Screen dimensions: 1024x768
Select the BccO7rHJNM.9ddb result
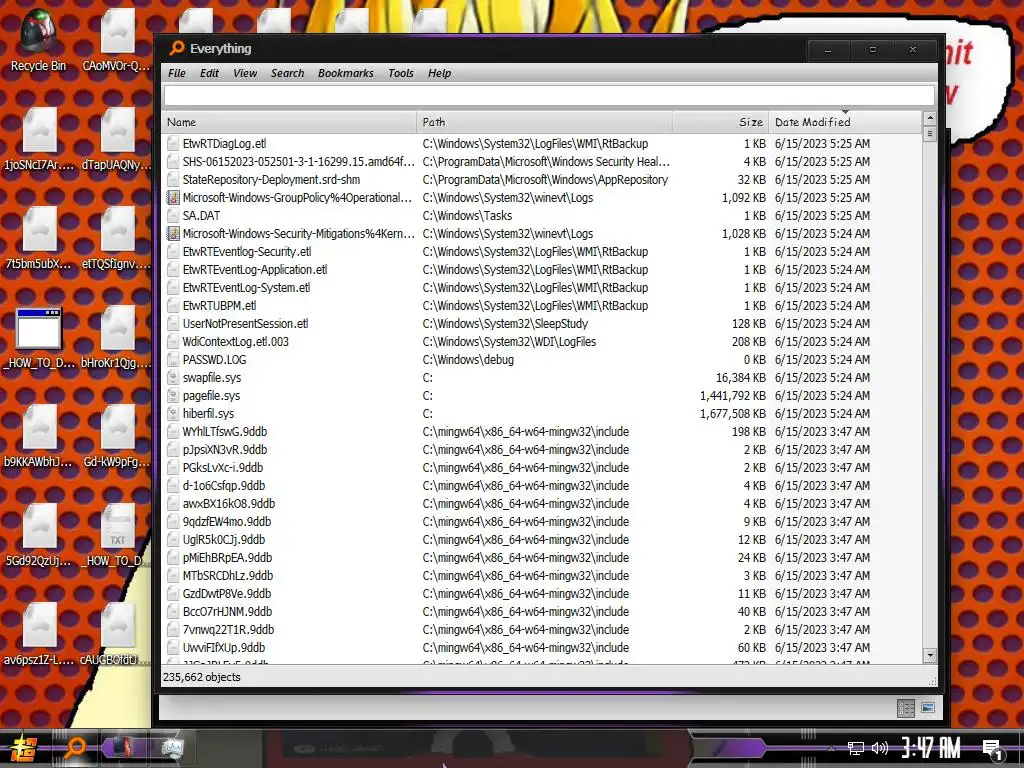point(542,612)
